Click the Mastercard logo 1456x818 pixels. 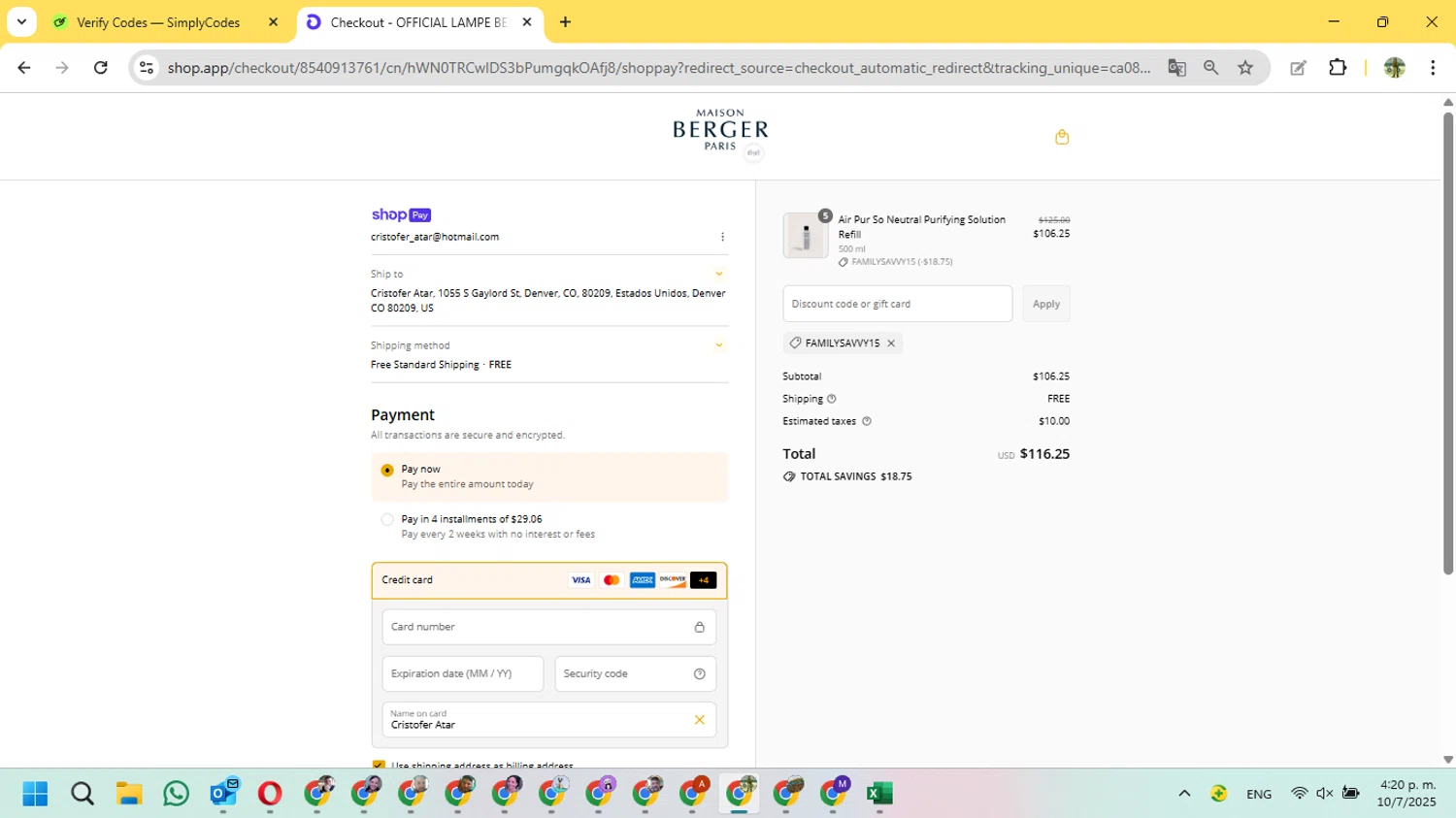click(612, 580)
